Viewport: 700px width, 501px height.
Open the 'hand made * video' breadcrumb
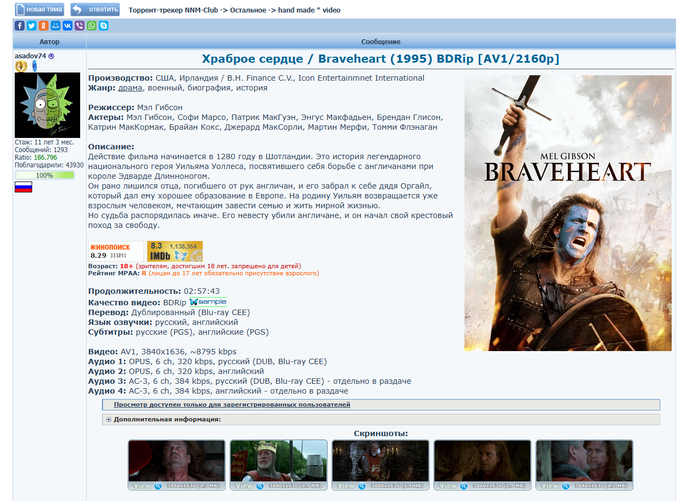pyautogui.click(x=309, y=10)
